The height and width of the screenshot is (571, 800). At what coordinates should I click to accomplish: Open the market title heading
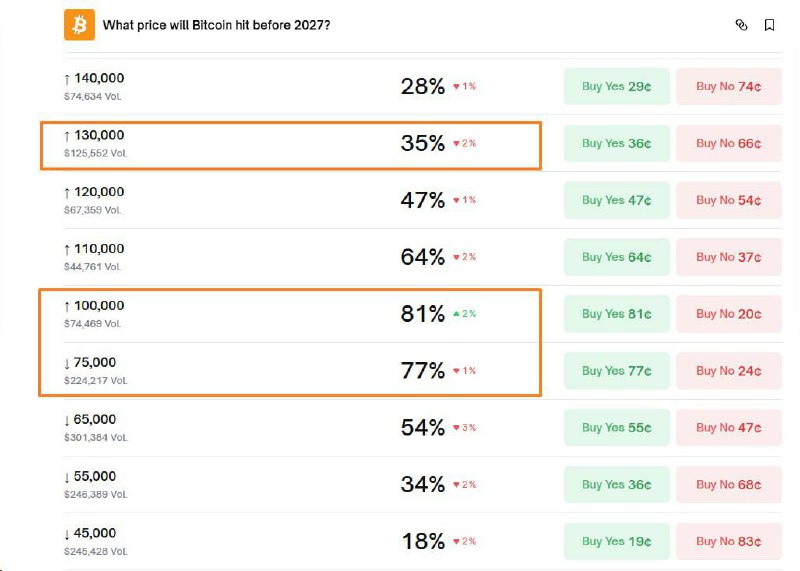click(x=216, y=25)
